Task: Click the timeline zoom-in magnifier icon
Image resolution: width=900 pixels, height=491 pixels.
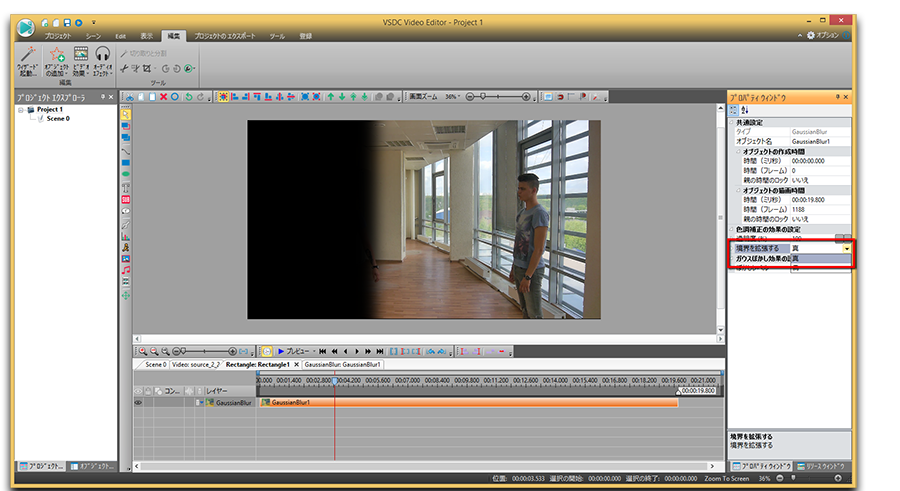Action: coord(143,351)
